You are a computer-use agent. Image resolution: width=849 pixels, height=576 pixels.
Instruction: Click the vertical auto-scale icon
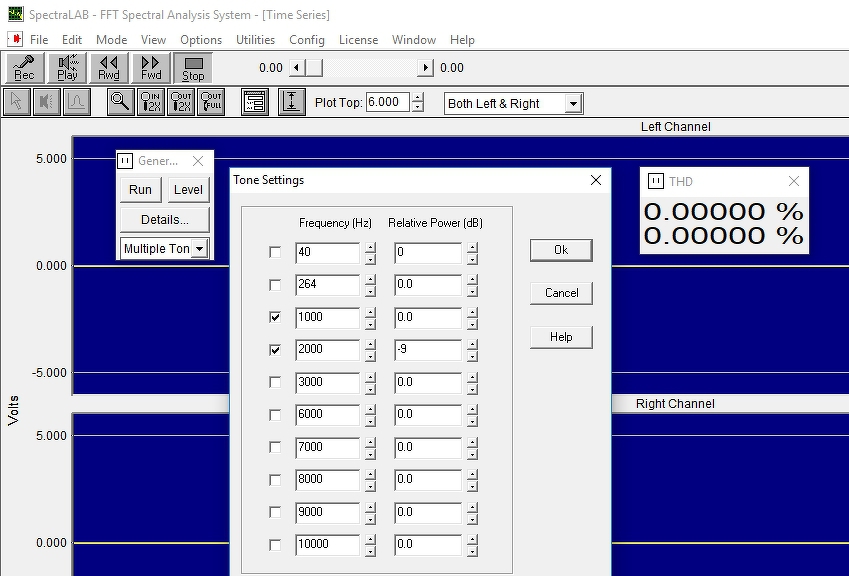(292, 102)
